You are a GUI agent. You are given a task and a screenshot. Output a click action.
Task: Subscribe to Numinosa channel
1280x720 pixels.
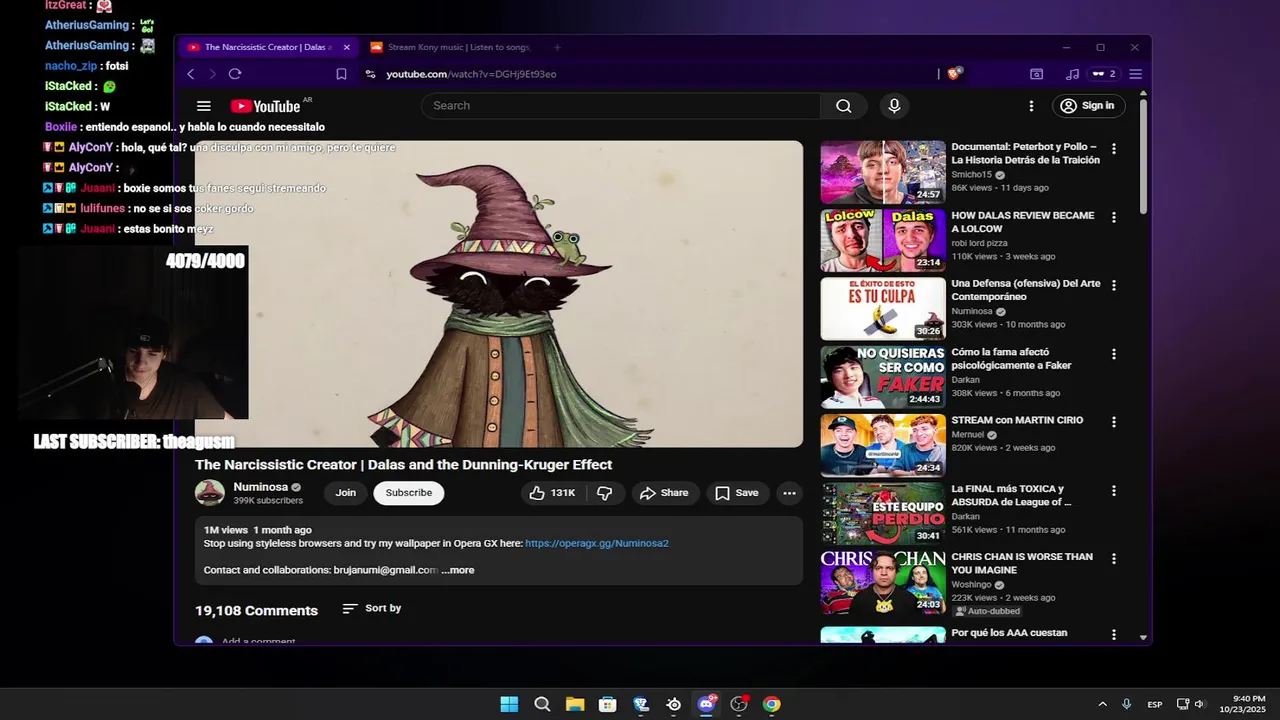point(409,493)
